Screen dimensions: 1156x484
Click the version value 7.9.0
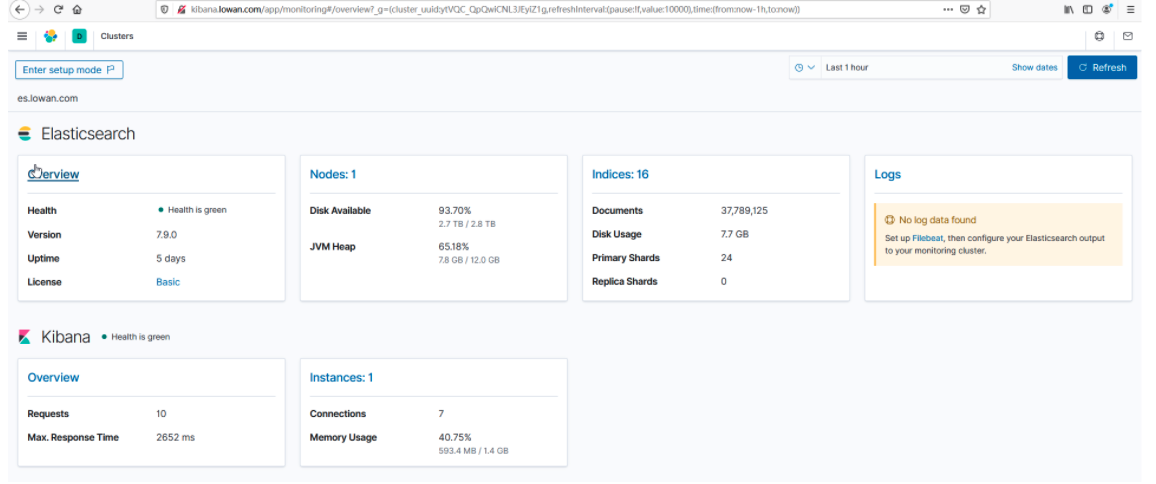point(167,235)
